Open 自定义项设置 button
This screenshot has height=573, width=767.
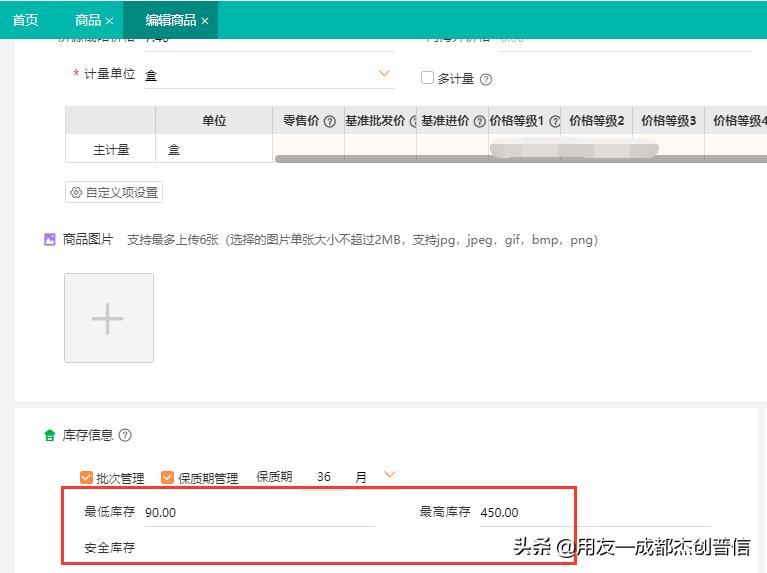(x=114, y=192)
